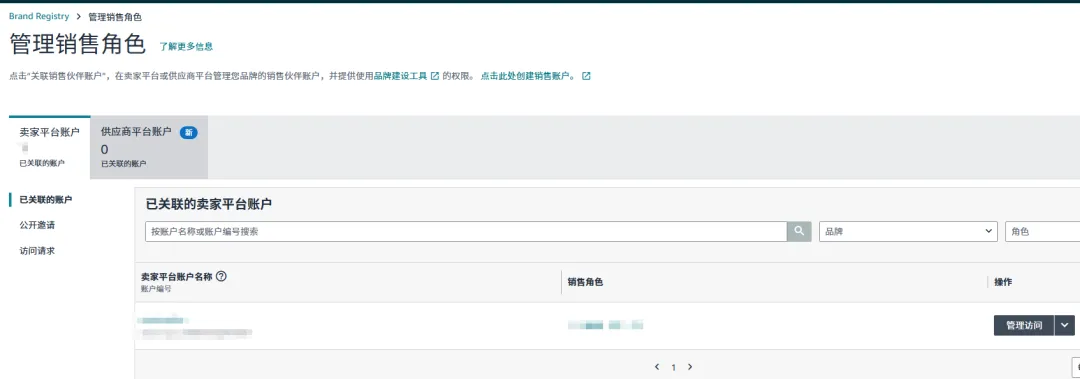This screenshot has width=1080, height=379.
Task: Expand arrow next to 管理访问 button
Action: (1065, 325)
